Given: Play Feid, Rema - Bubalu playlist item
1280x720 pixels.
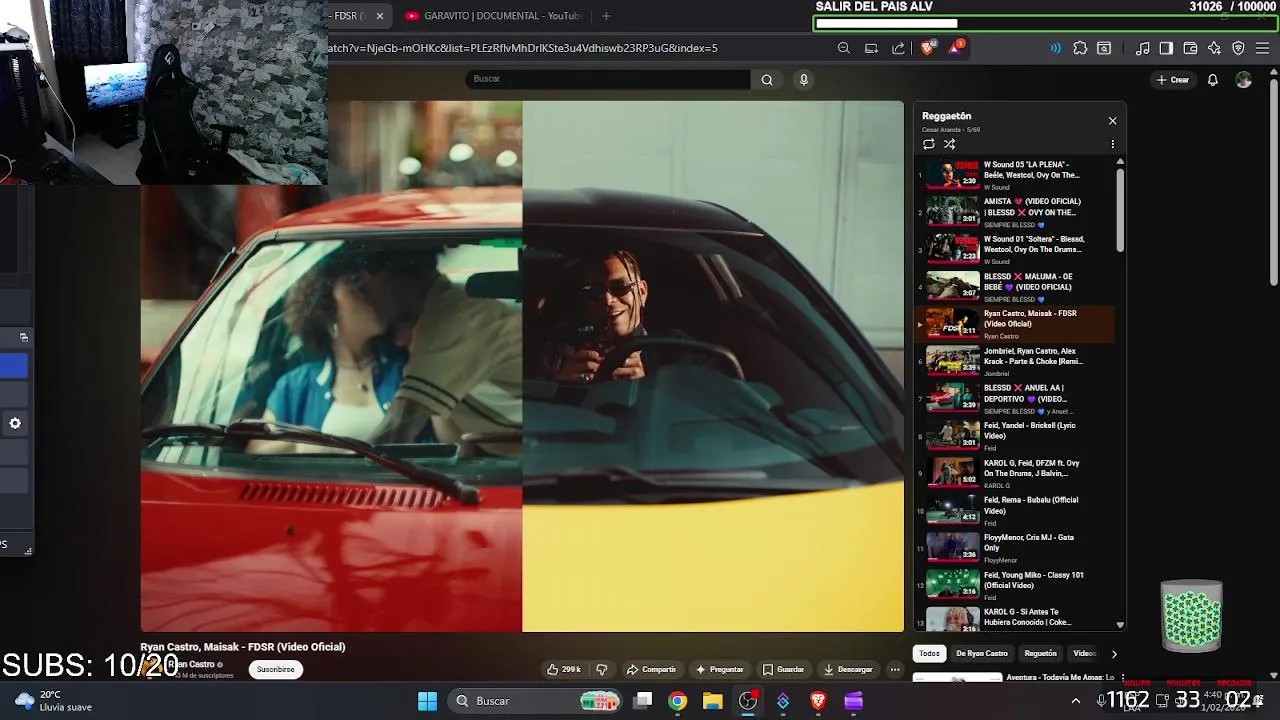Looking at the screenshot, I should (x=1015, y=510).
